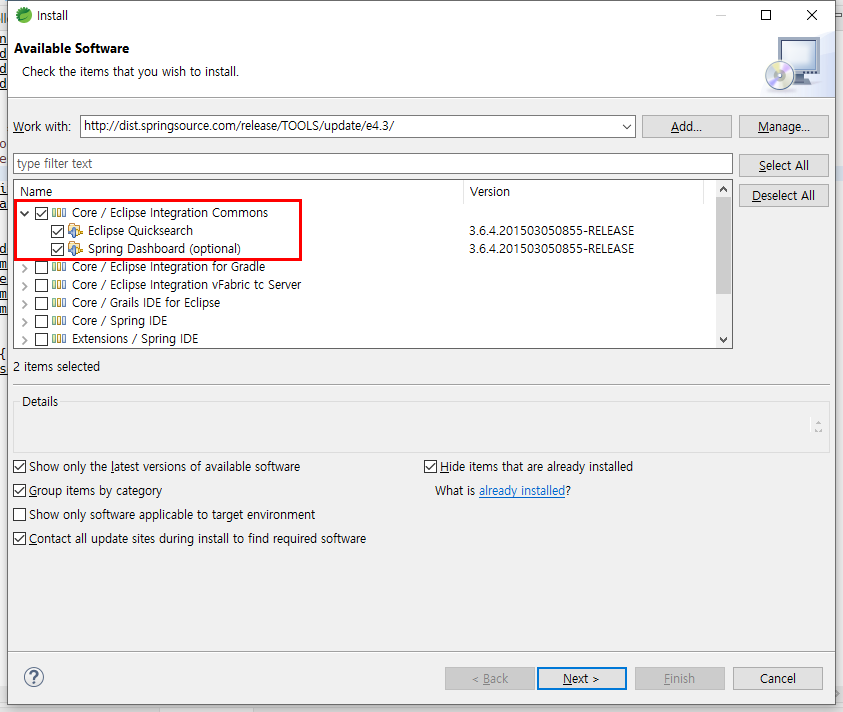Check Core / Grails IDE for Eclipse

(x=41, y=303)
